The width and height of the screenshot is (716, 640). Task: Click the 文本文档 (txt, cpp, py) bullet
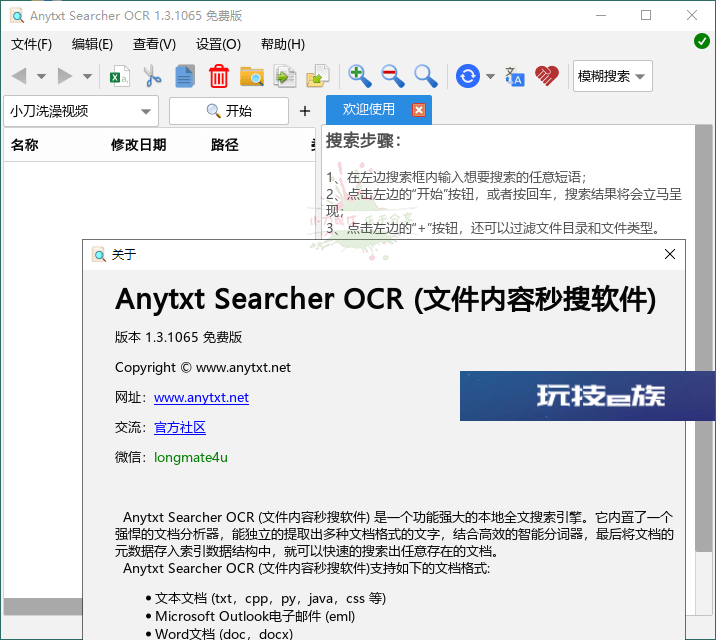(270, 598)
